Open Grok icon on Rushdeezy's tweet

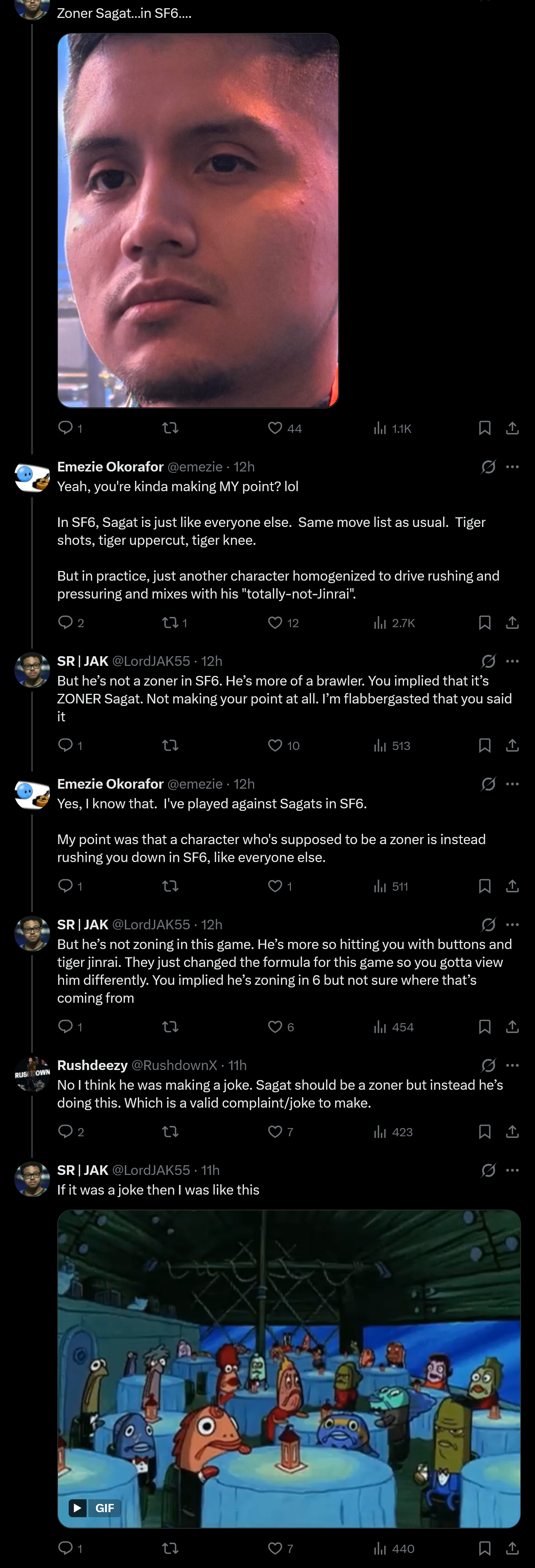coord(488,1065)
